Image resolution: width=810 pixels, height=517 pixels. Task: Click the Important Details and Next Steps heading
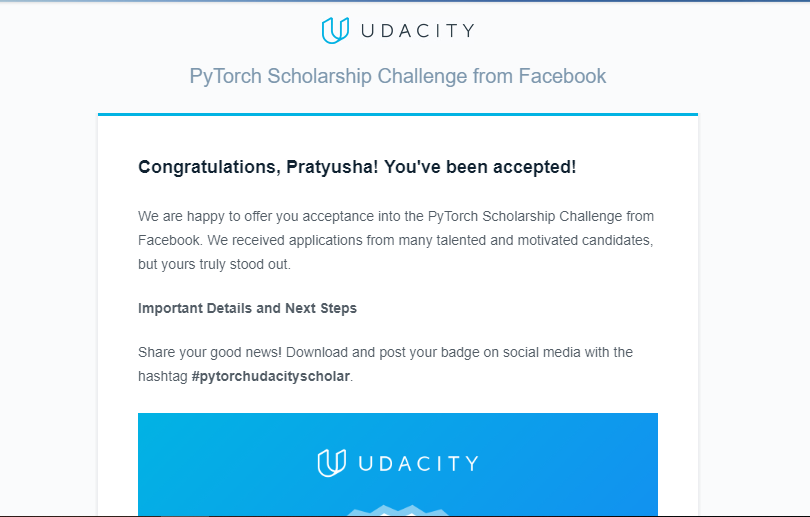pos(247,308)
